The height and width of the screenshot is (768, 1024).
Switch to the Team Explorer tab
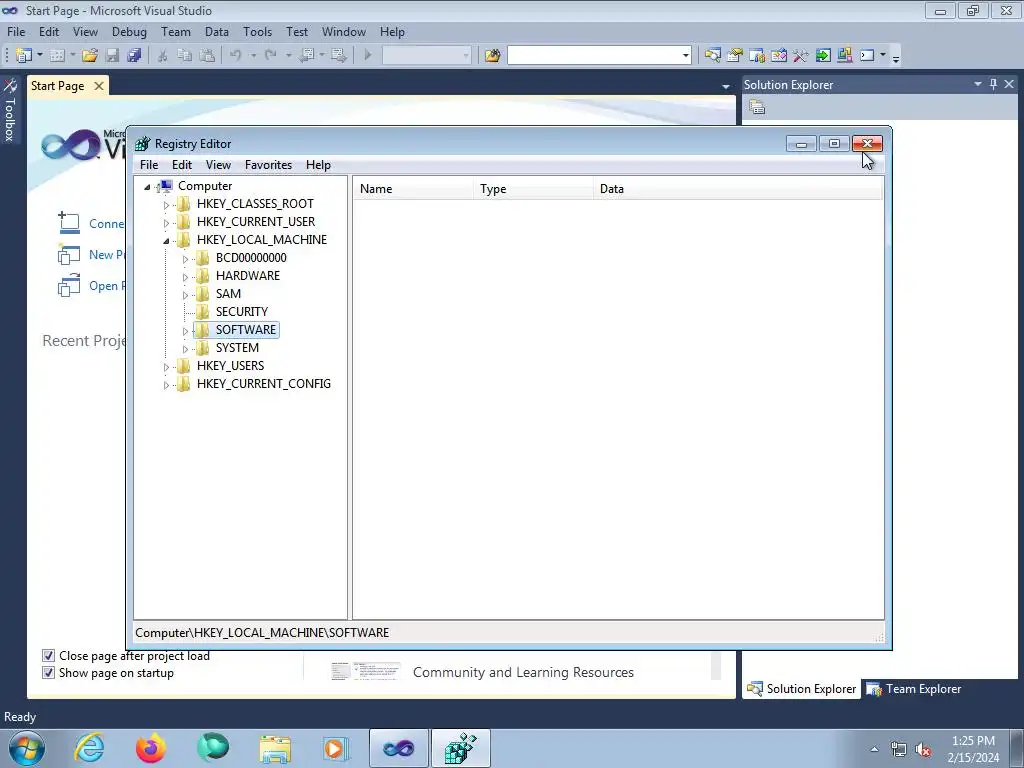click(x=914, y=688)
